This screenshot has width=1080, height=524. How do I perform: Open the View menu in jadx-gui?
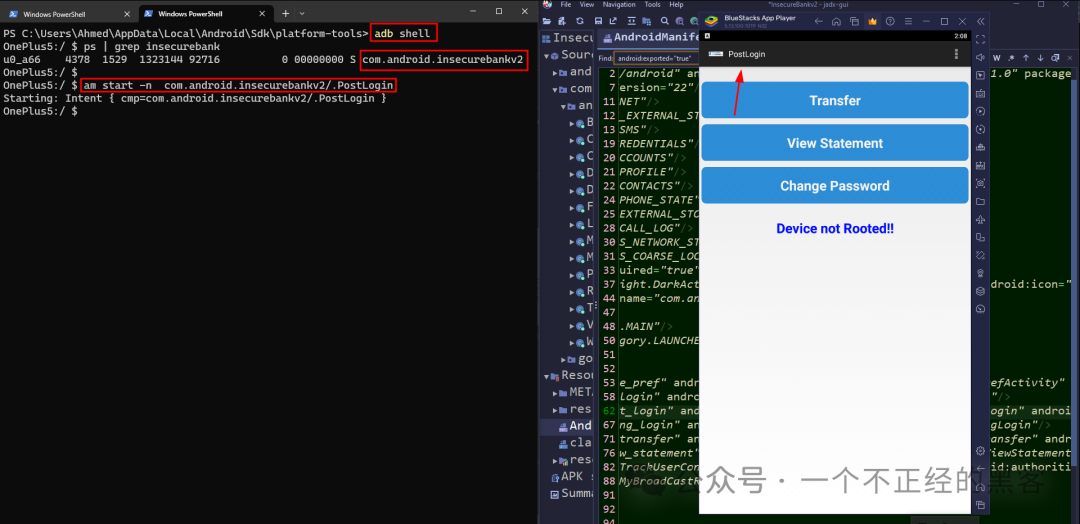point(587,5)
